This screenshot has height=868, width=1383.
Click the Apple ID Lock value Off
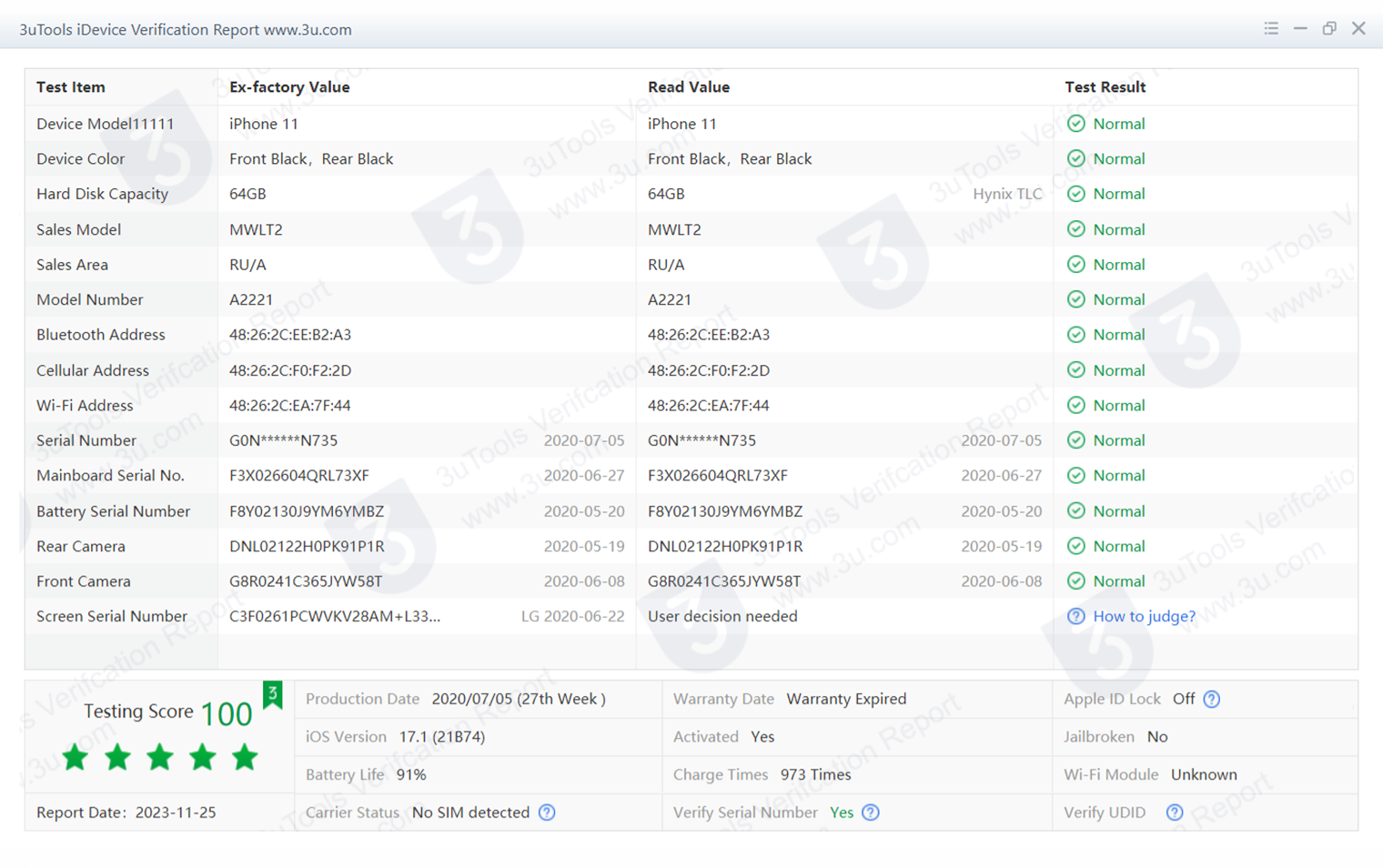pyautogui.click(x=1184, y=700)
